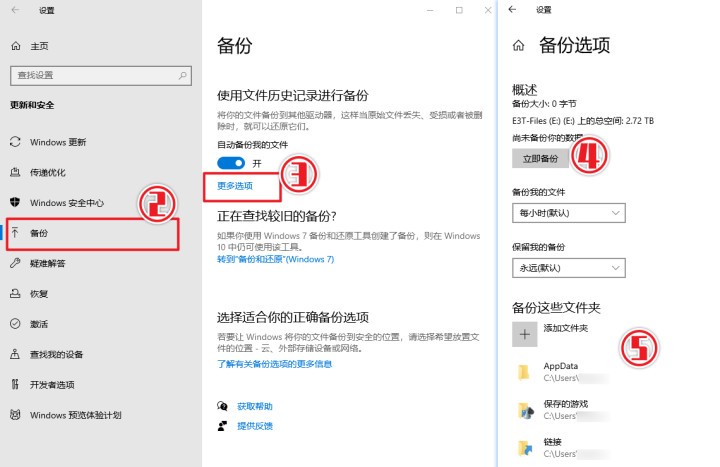Click the plus icon for 添加文件夹

click(524, 334)
